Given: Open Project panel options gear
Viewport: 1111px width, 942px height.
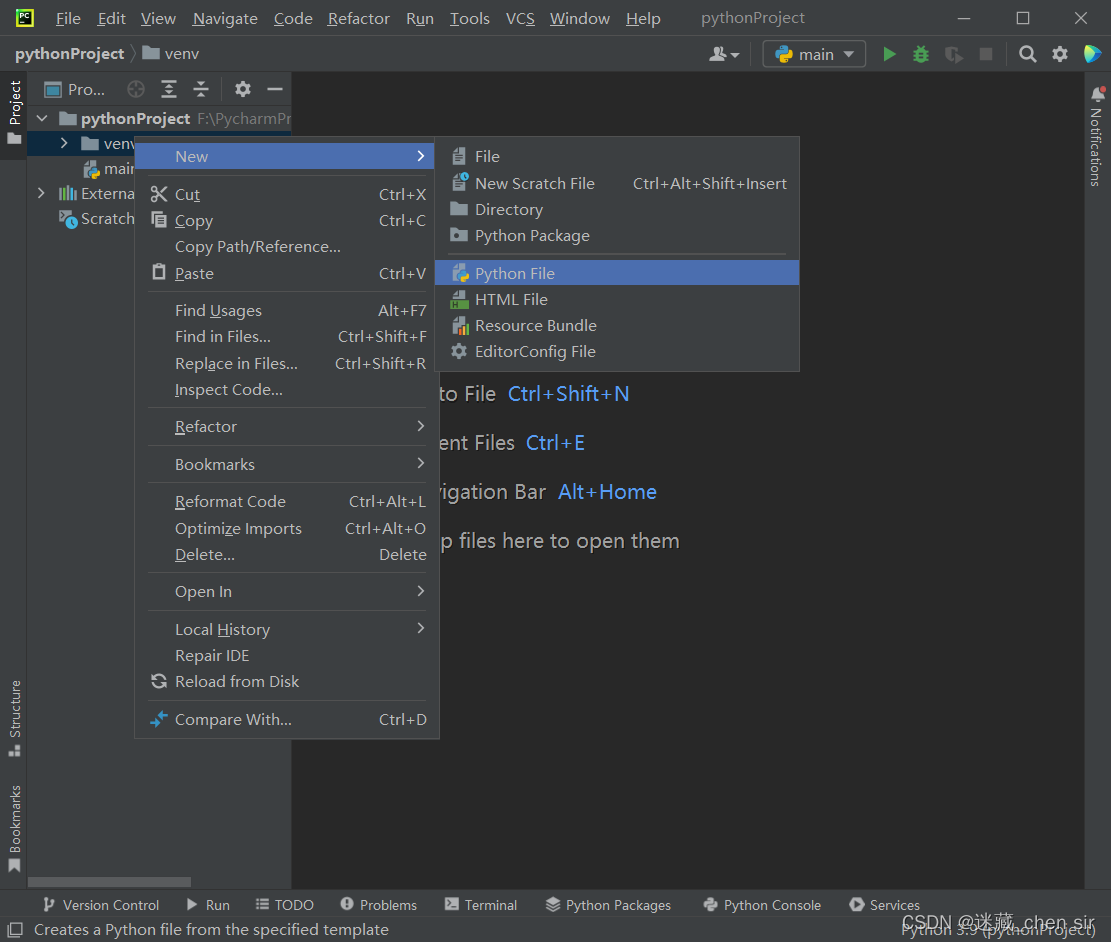Looking at the screenshot, I should pyautogui.click(x=243, y=89).
